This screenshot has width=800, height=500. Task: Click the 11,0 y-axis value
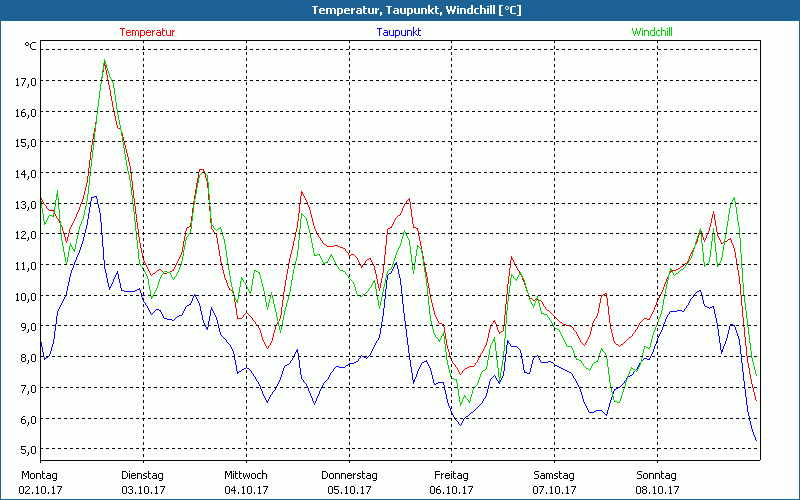(x=25, y=266)
